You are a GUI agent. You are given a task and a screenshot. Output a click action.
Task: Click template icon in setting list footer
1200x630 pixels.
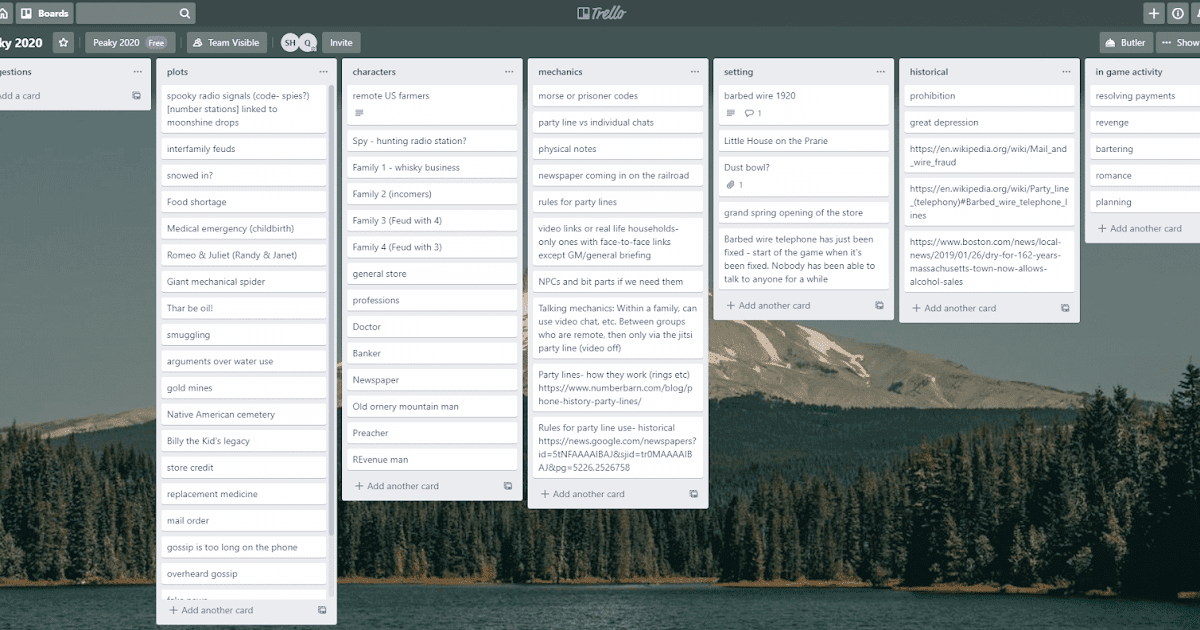(880, 306)
